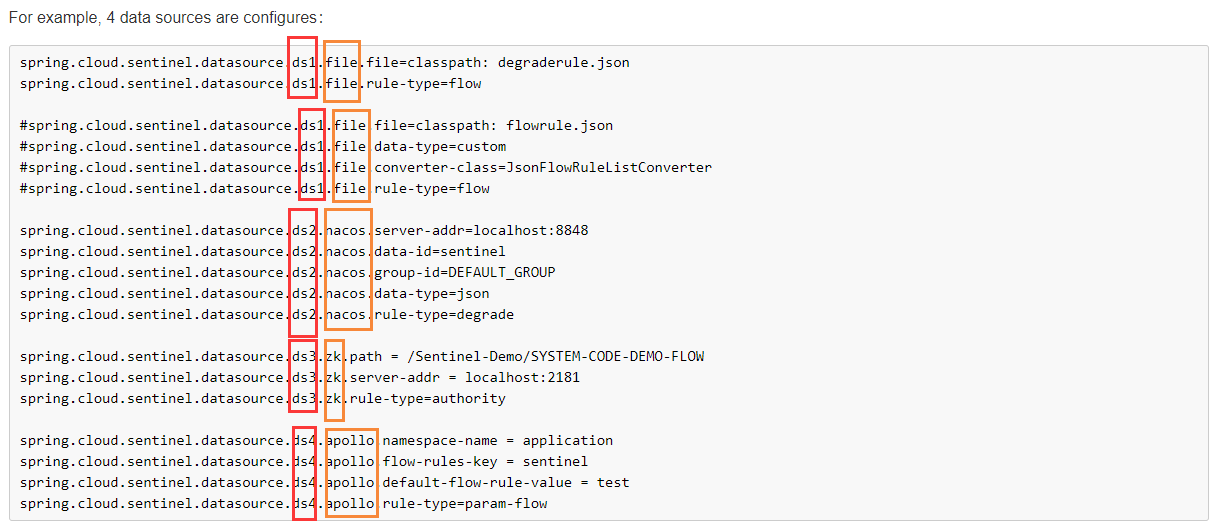Select the line "group-id=DEFAULT_GROUP"

[x=287, y=273]
